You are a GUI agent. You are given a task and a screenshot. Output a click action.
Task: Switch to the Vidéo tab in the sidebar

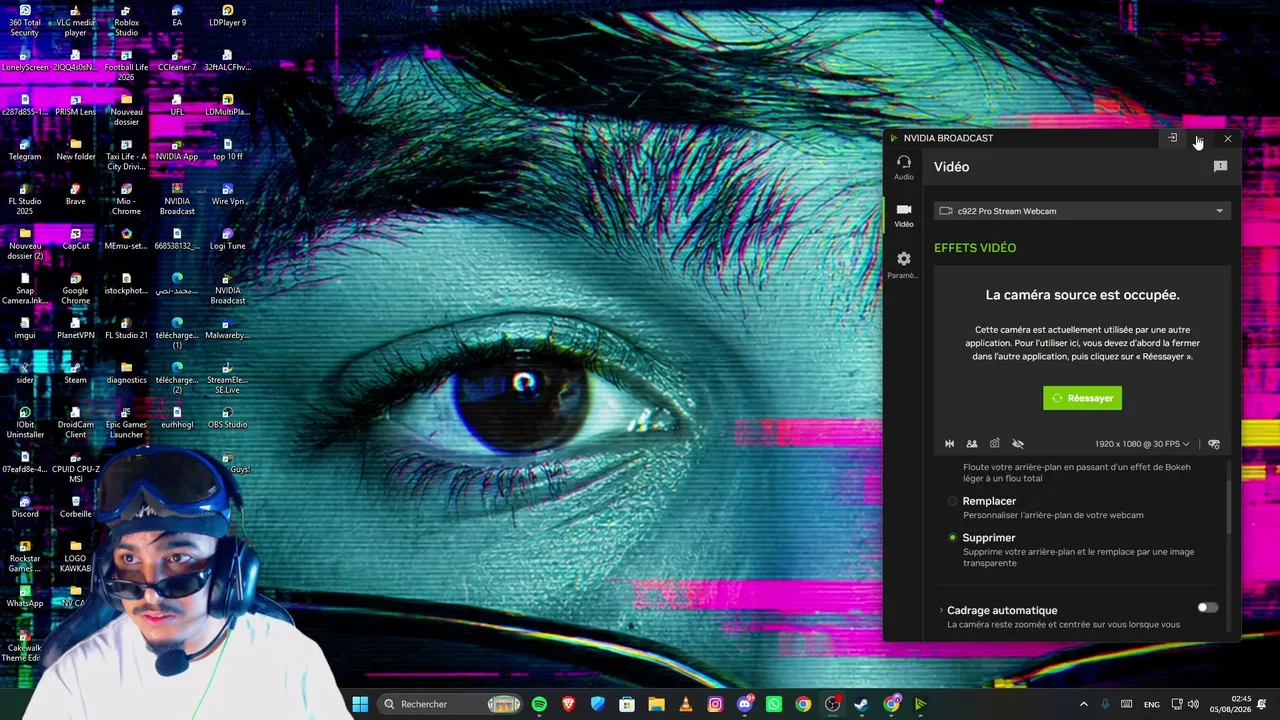coord(904,215)
